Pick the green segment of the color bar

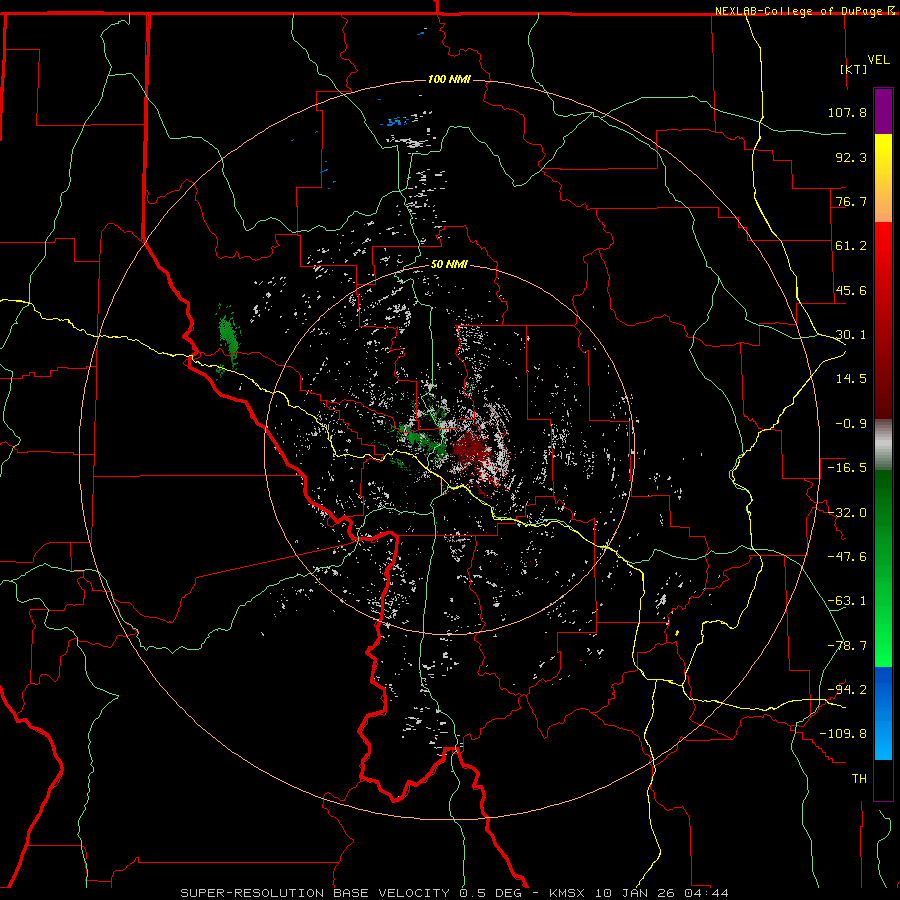[x=883, y=568]
